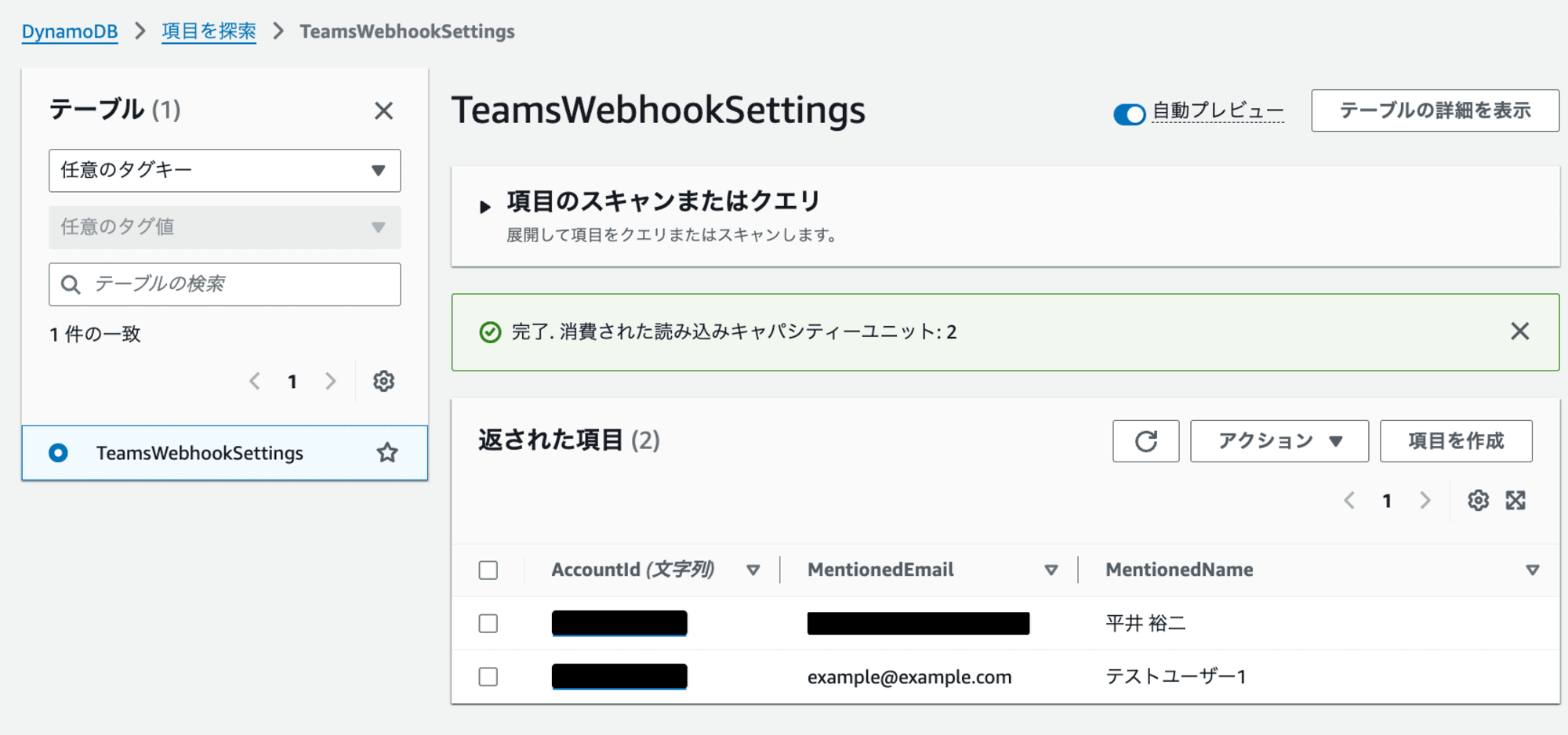Go to next page of returned items
The image size is (1568, 735).
pos(1425,500)
